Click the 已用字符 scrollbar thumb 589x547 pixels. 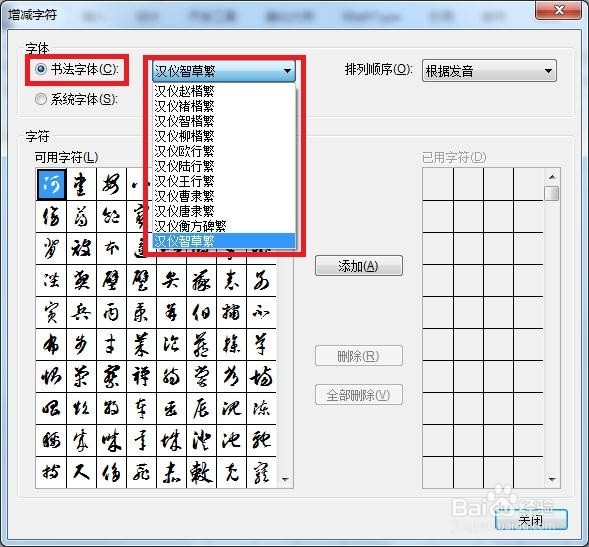tap(552, 194)
